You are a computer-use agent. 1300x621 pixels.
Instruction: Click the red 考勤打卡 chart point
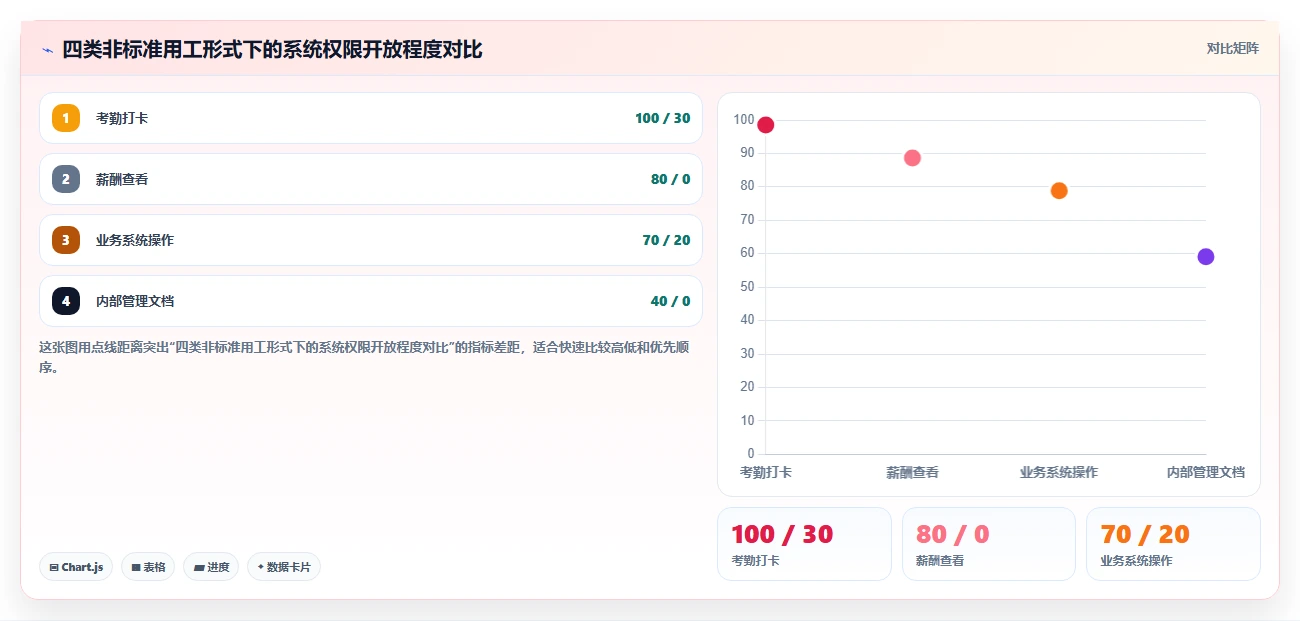pos(766,125)
